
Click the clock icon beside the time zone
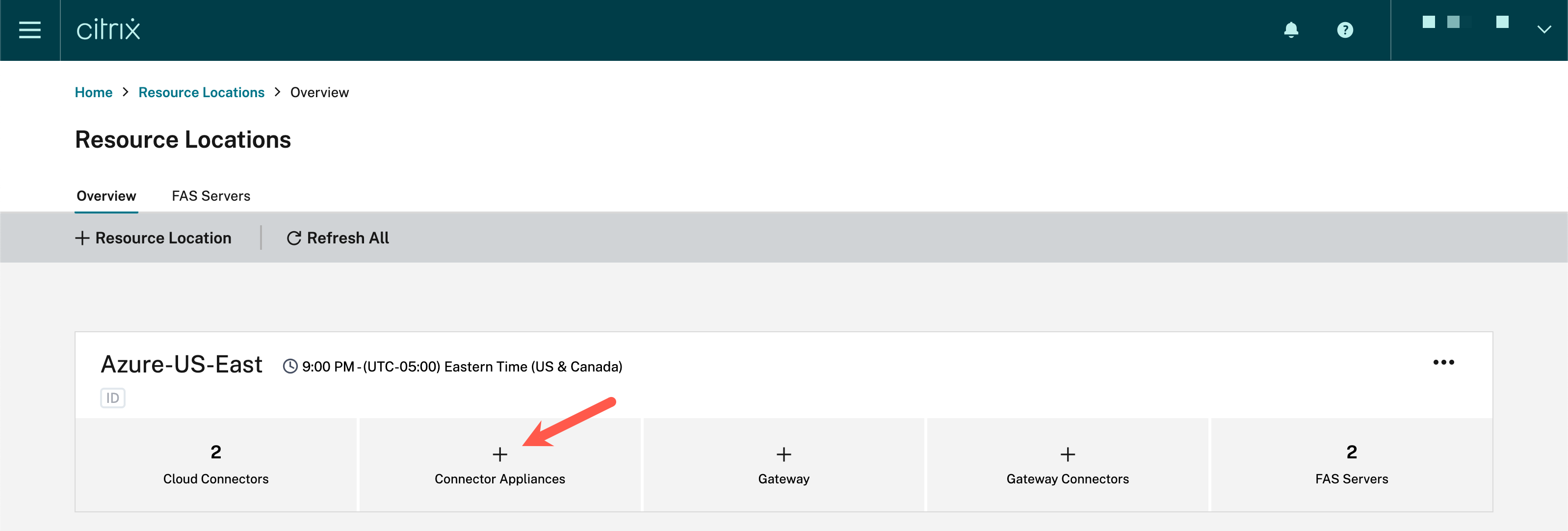tap(290, 367)
